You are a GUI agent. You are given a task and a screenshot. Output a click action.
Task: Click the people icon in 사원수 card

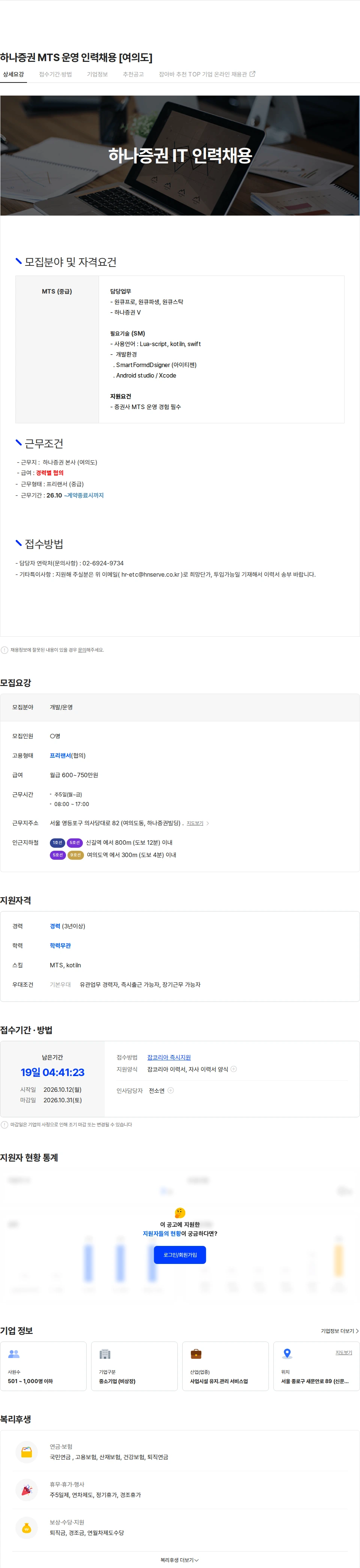point(14,1354)
